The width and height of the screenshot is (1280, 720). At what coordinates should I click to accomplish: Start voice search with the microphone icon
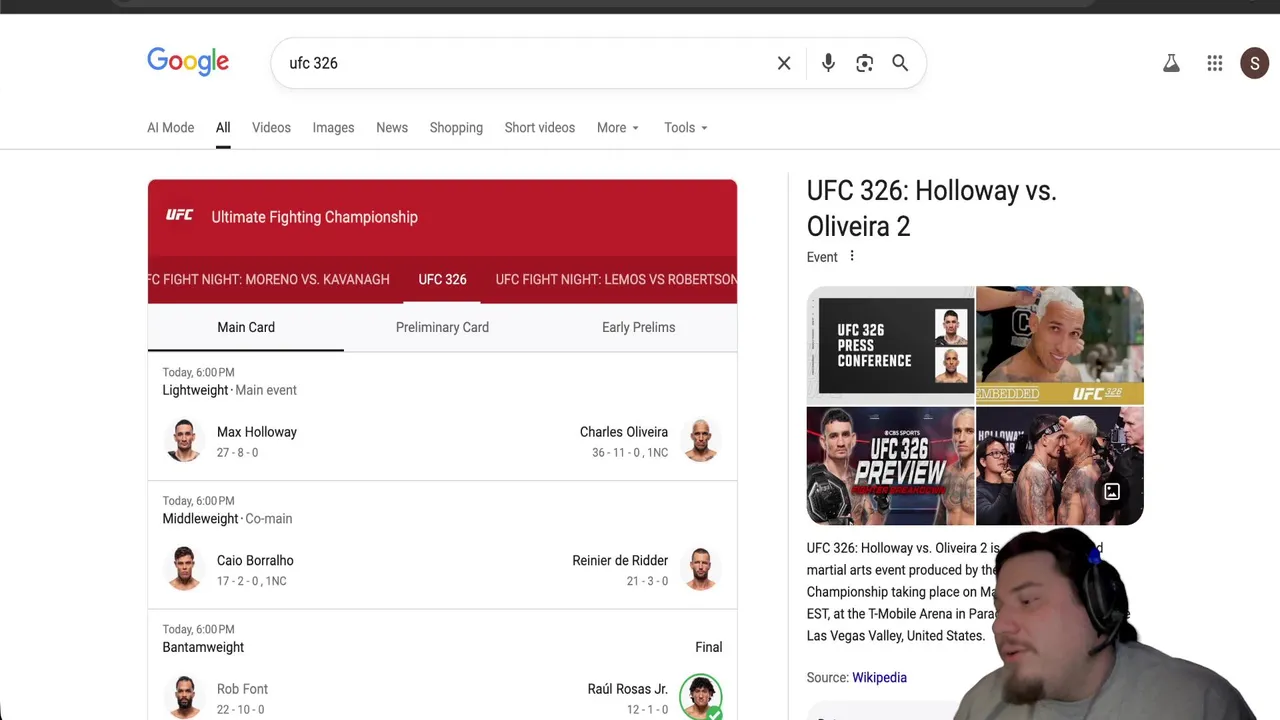click(828, 63)
